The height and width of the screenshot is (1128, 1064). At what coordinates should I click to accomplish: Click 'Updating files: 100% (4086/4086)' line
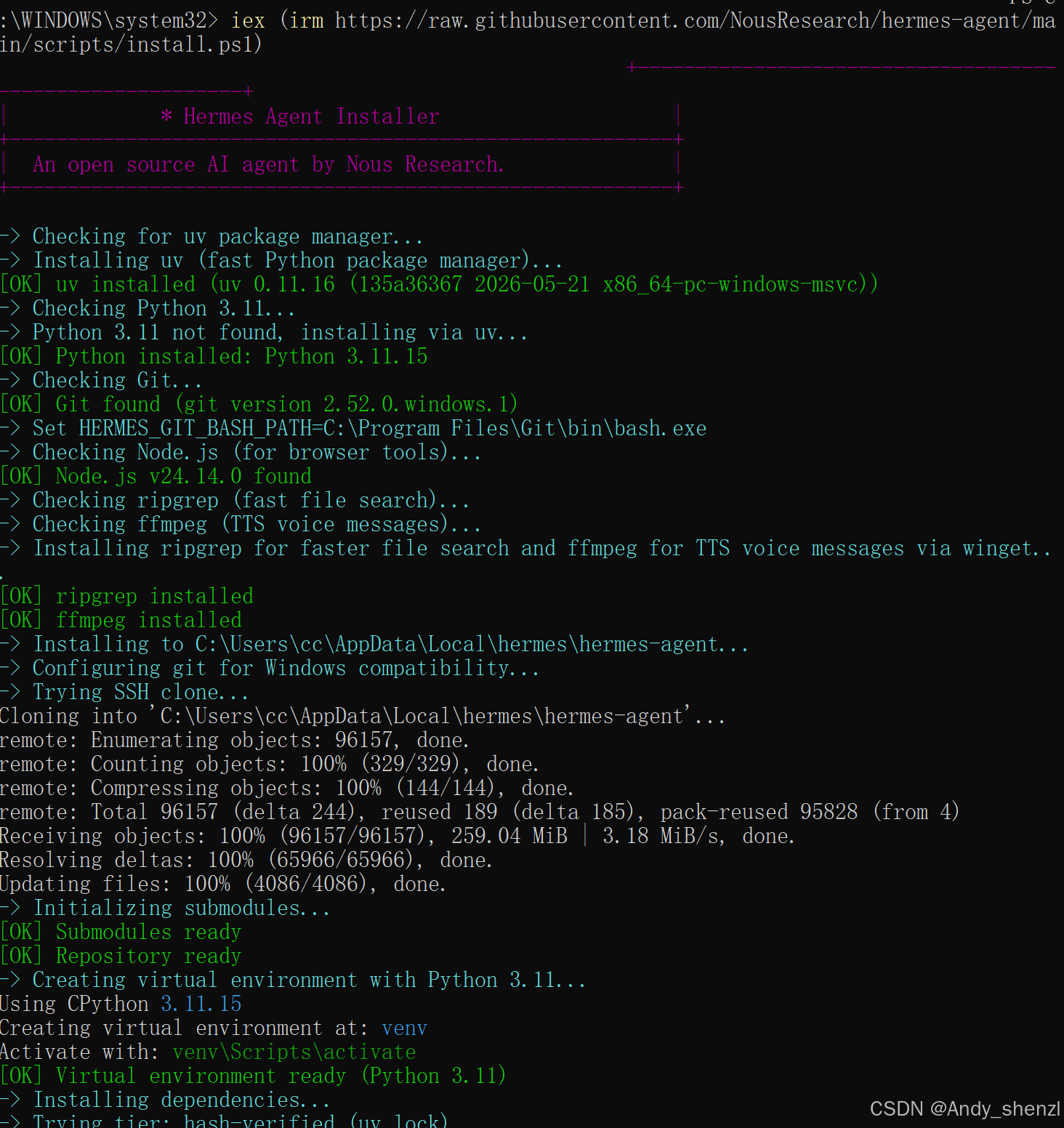point(223,884)
